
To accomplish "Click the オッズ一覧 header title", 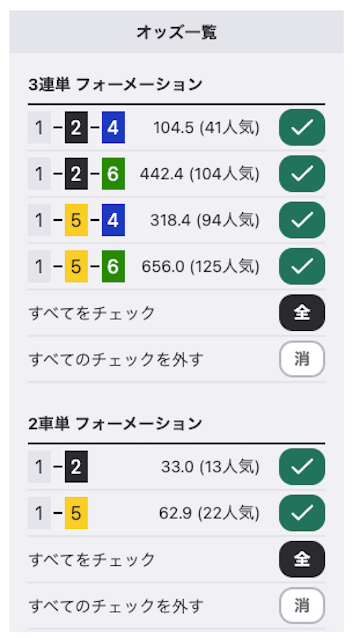I will coord(177,32).
